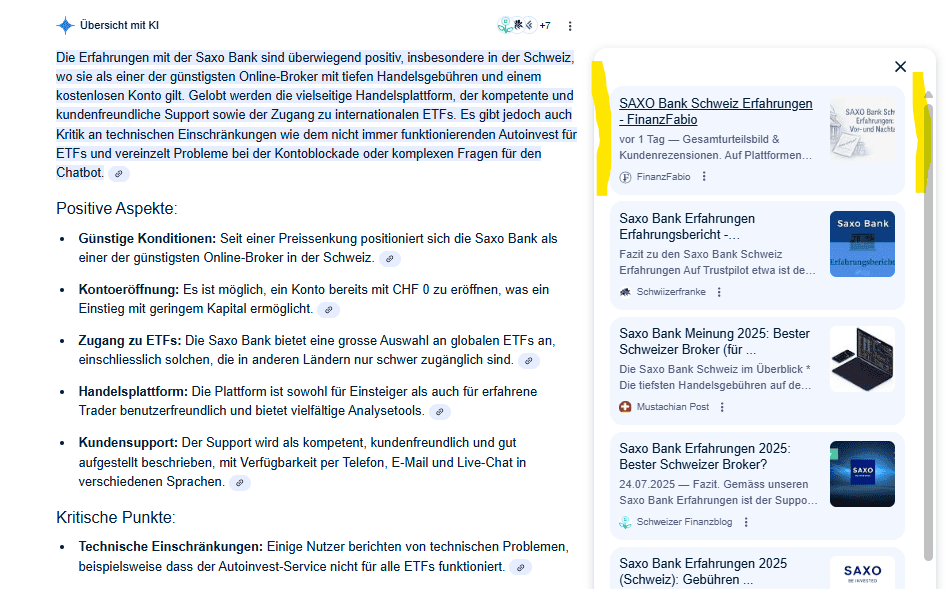Click the link icon after Technische Einschränkungen
This screenshot has width=946, height=589.
519,566
